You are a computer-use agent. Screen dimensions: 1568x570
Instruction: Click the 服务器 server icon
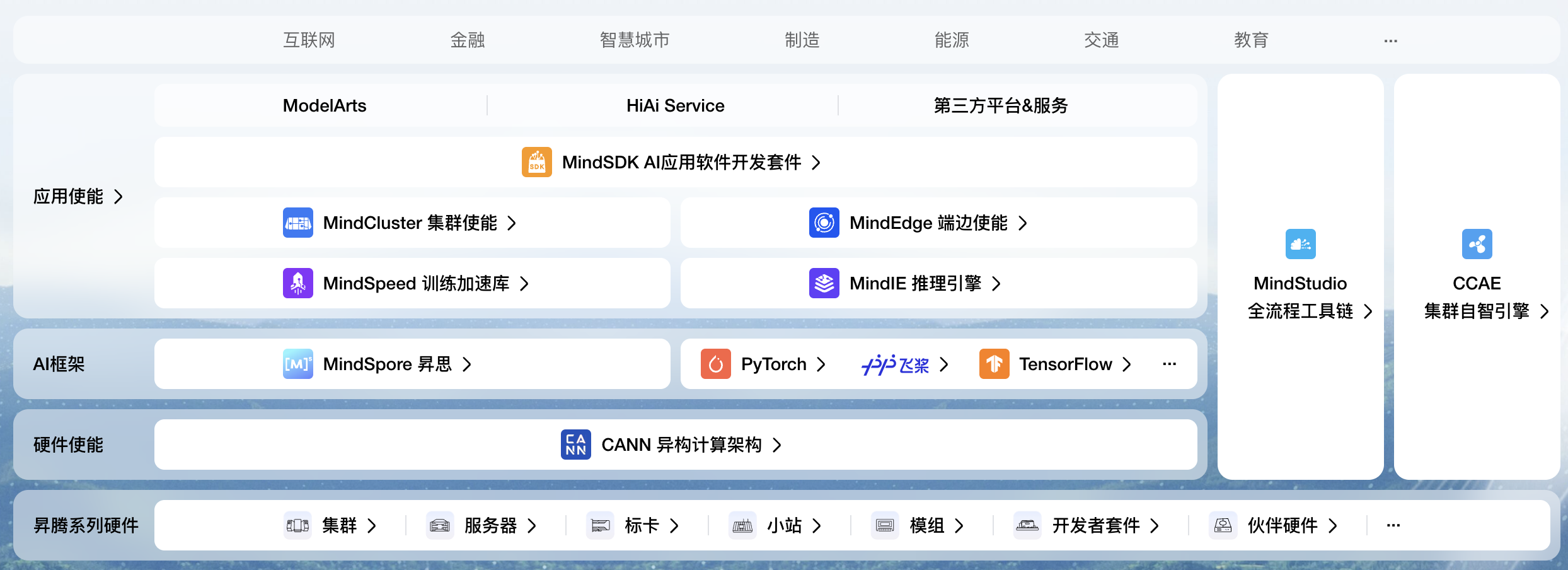pyautogui.click(x=440, y=525)
